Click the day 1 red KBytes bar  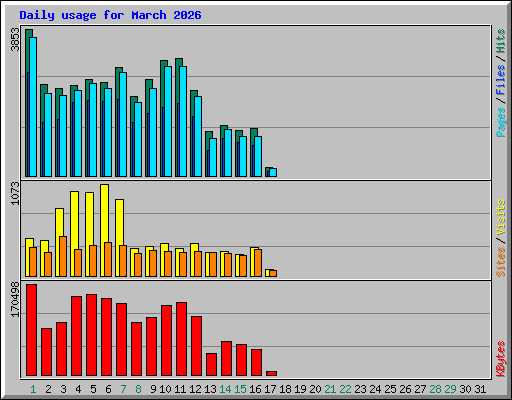point(31,330)
